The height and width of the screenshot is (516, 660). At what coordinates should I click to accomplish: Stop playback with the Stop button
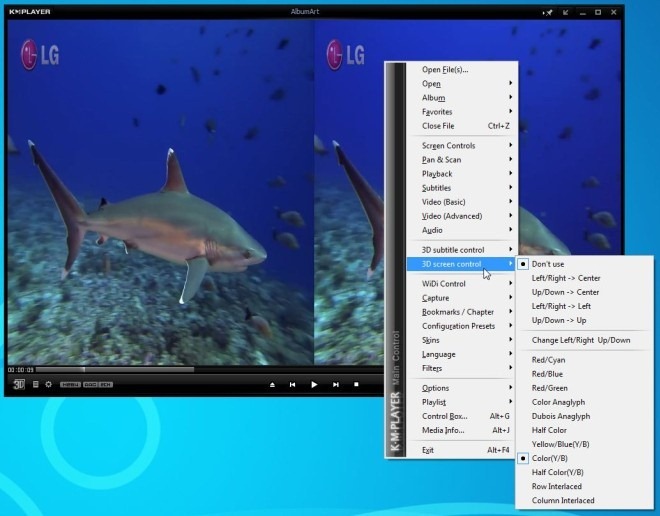pos(356,384)
